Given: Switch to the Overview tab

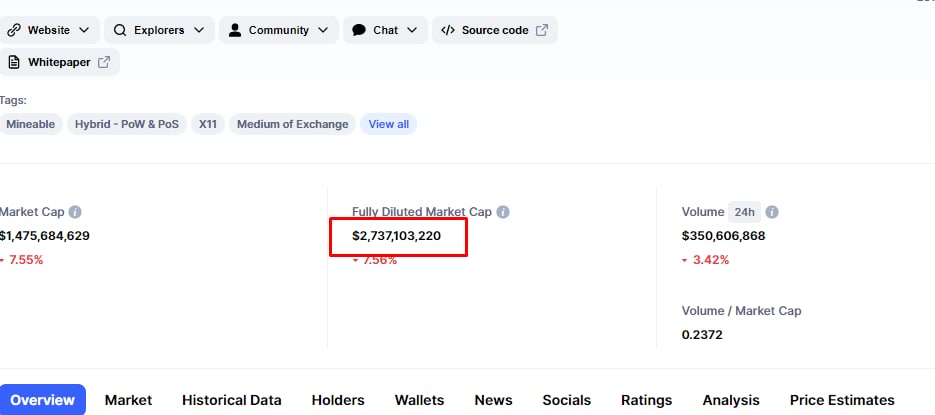Looking at the screenshot, I should click(42, 400).
